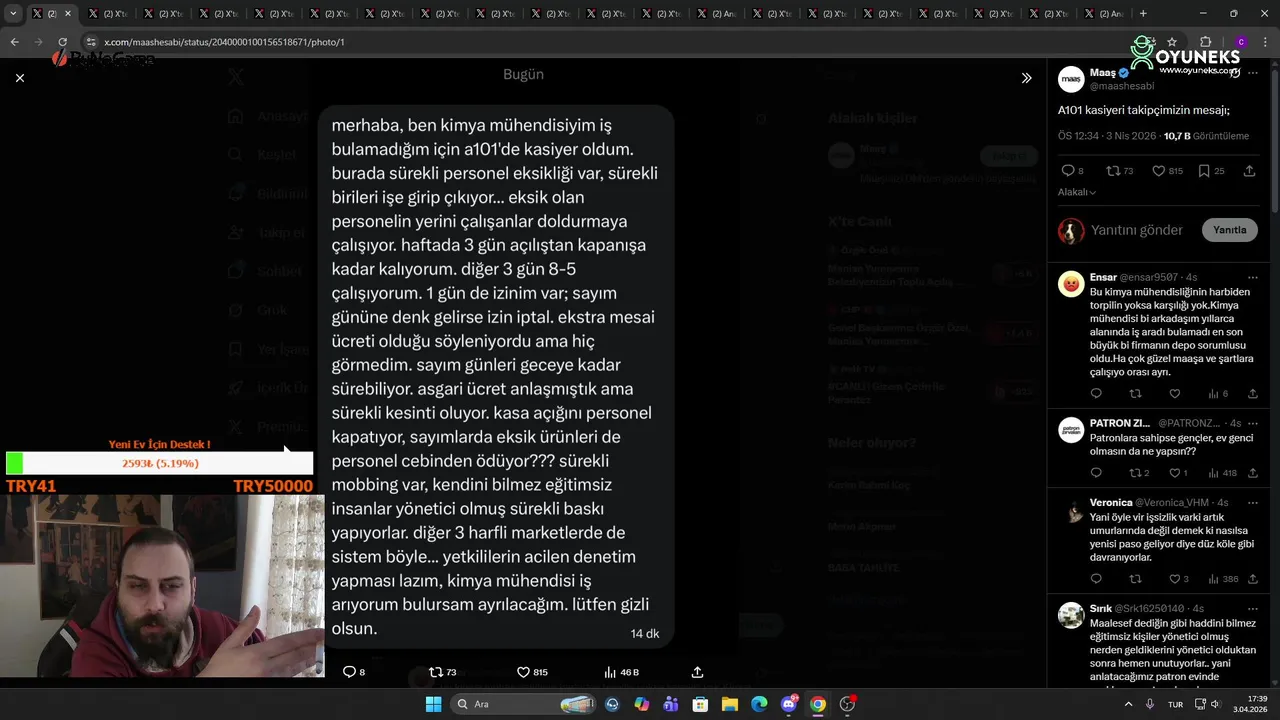
Task: Open the Alakalı reply sorting dropdown
Action: click(1077, 192)
